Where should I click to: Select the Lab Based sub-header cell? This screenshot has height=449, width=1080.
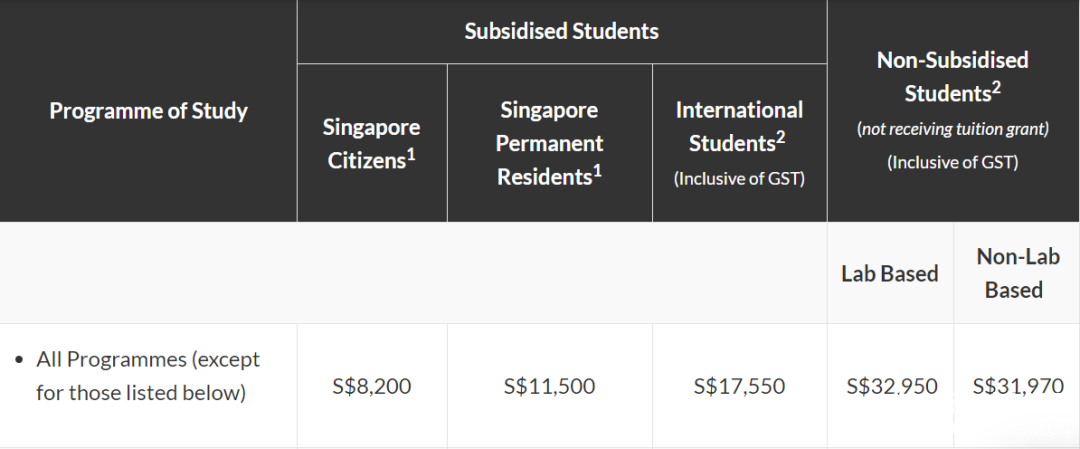pos(890,274)
